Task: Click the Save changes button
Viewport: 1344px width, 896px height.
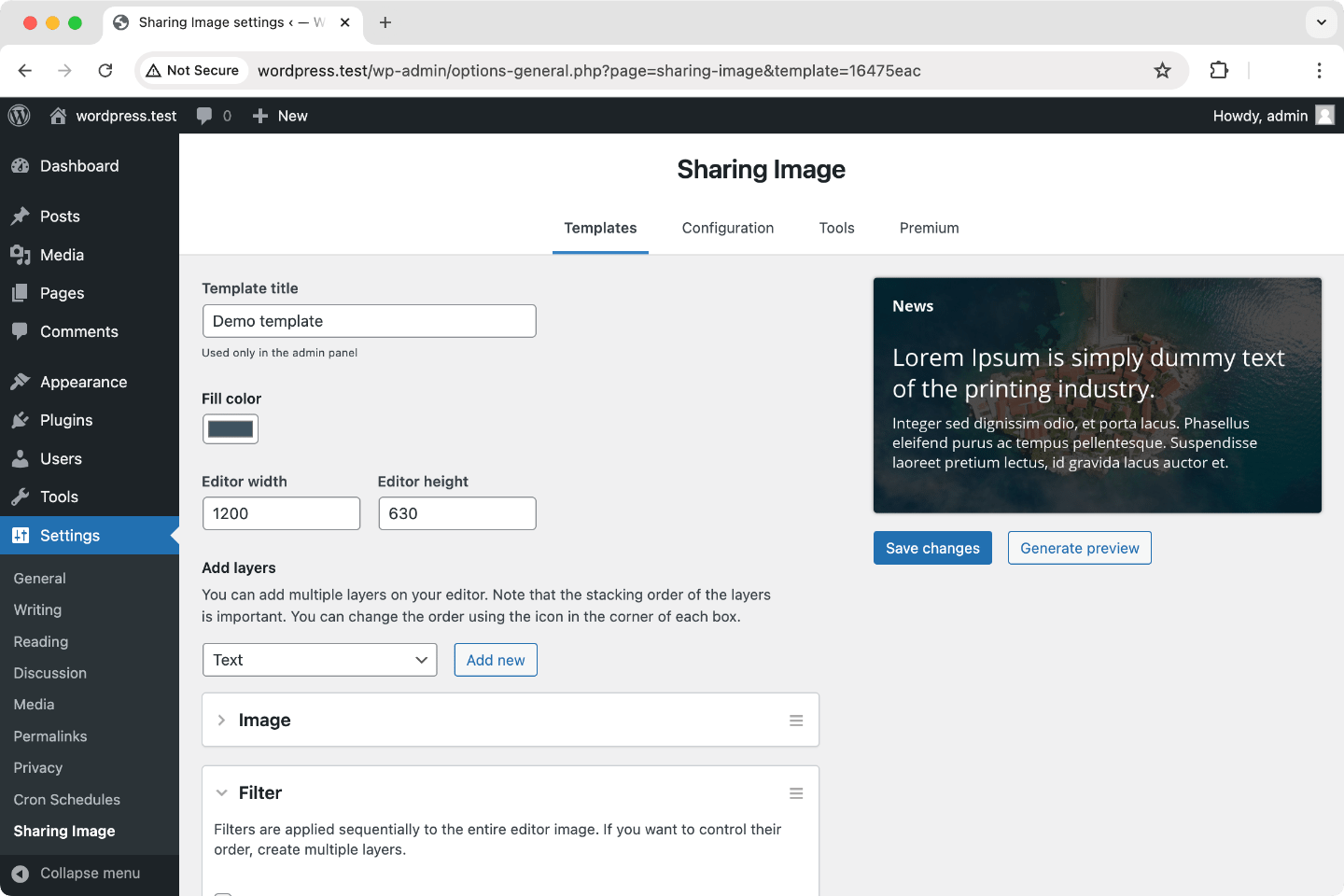Action: (931, 548)
